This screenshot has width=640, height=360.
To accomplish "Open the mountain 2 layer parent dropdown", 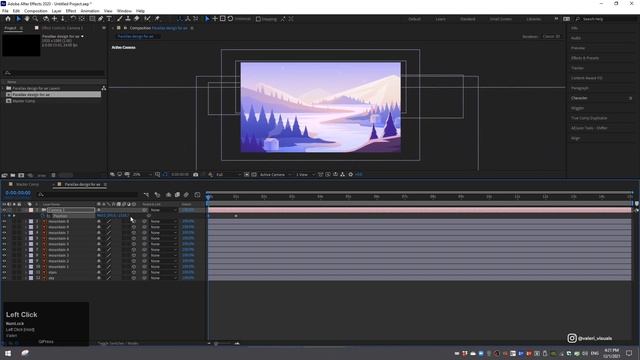I will click(x=163, y=261).
